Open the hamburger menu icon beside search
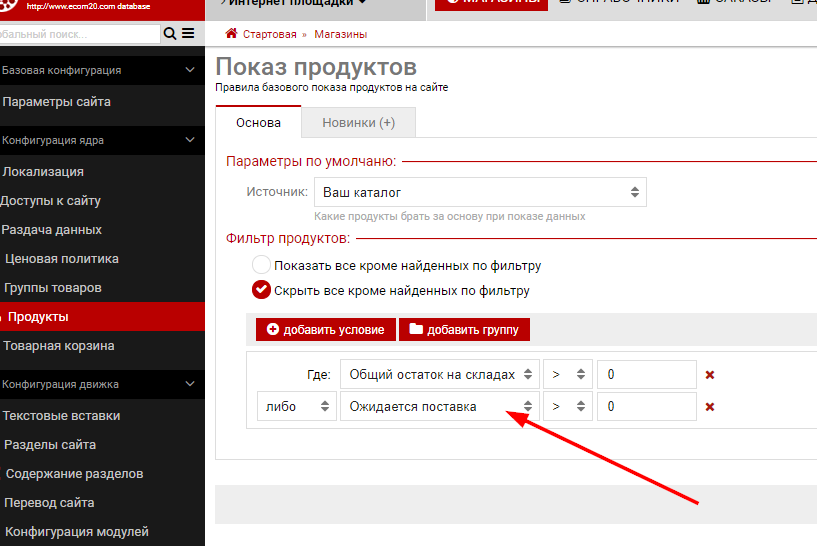 click(188, 33)
